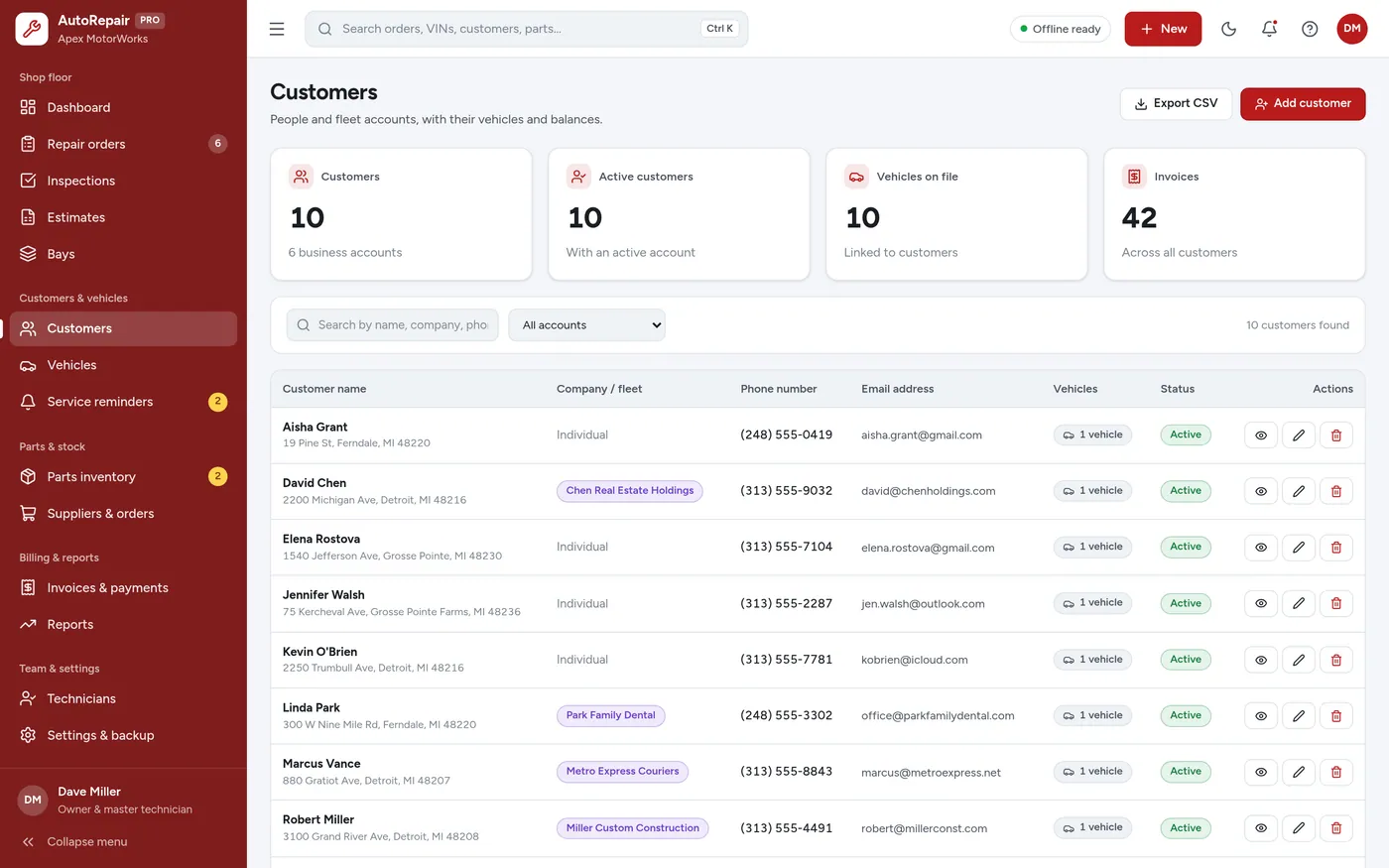
Task: Toggle the sidebar hamburger menu
Action: pos(277,29)
